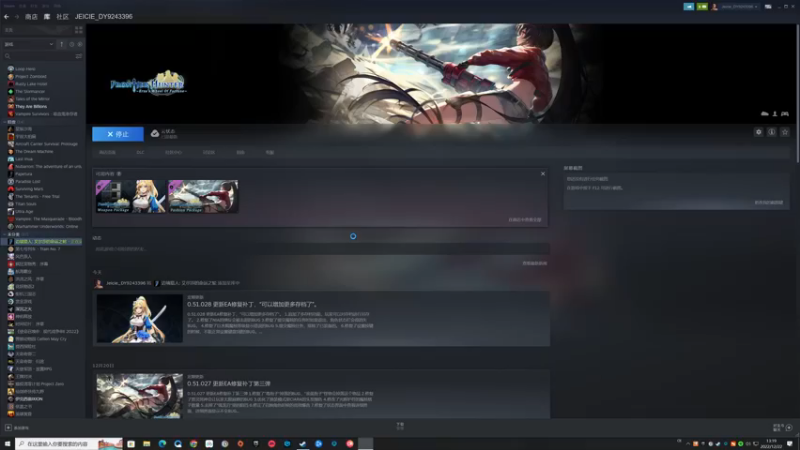The width and height of the screenshot is (800, 450).
Task: Close the DLC content panel
Action: [x=543, y=174]
